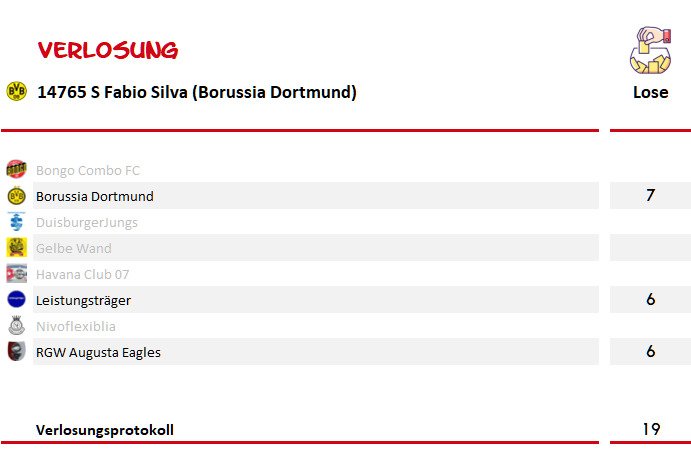This screenshot has width=691, height=469.
Task: Click the Lose column header
Action: 650,92
